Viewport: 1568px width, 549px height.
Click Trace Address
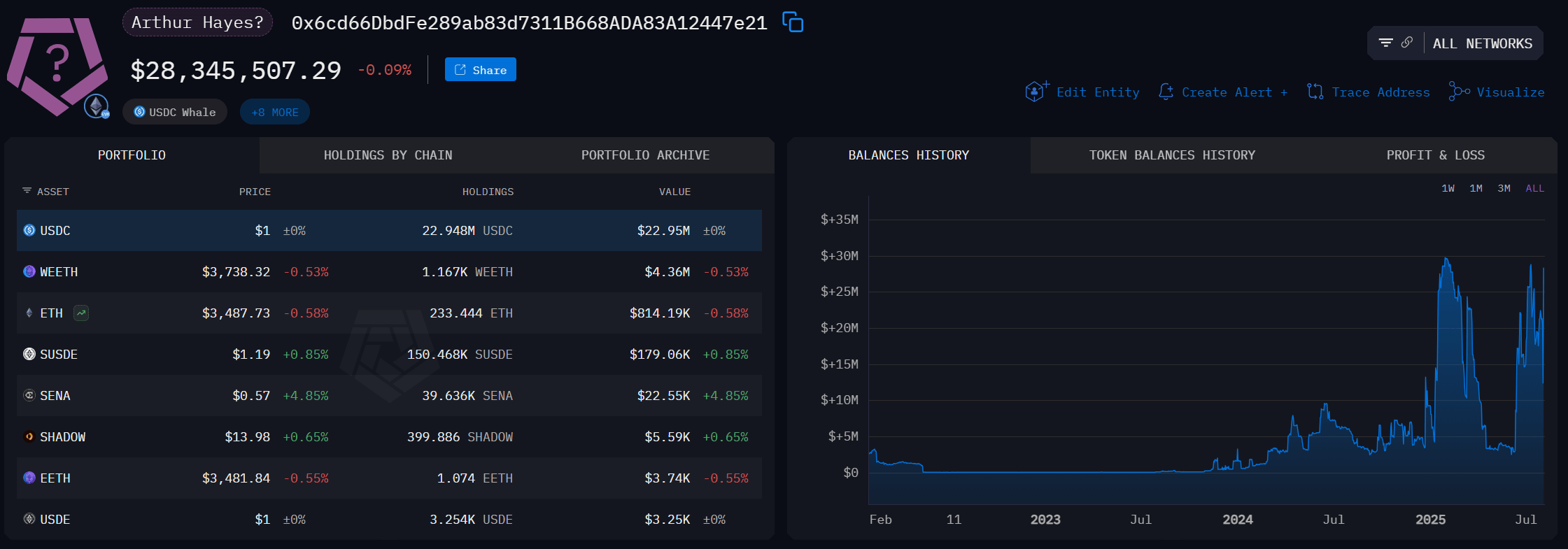[1380, 92]
